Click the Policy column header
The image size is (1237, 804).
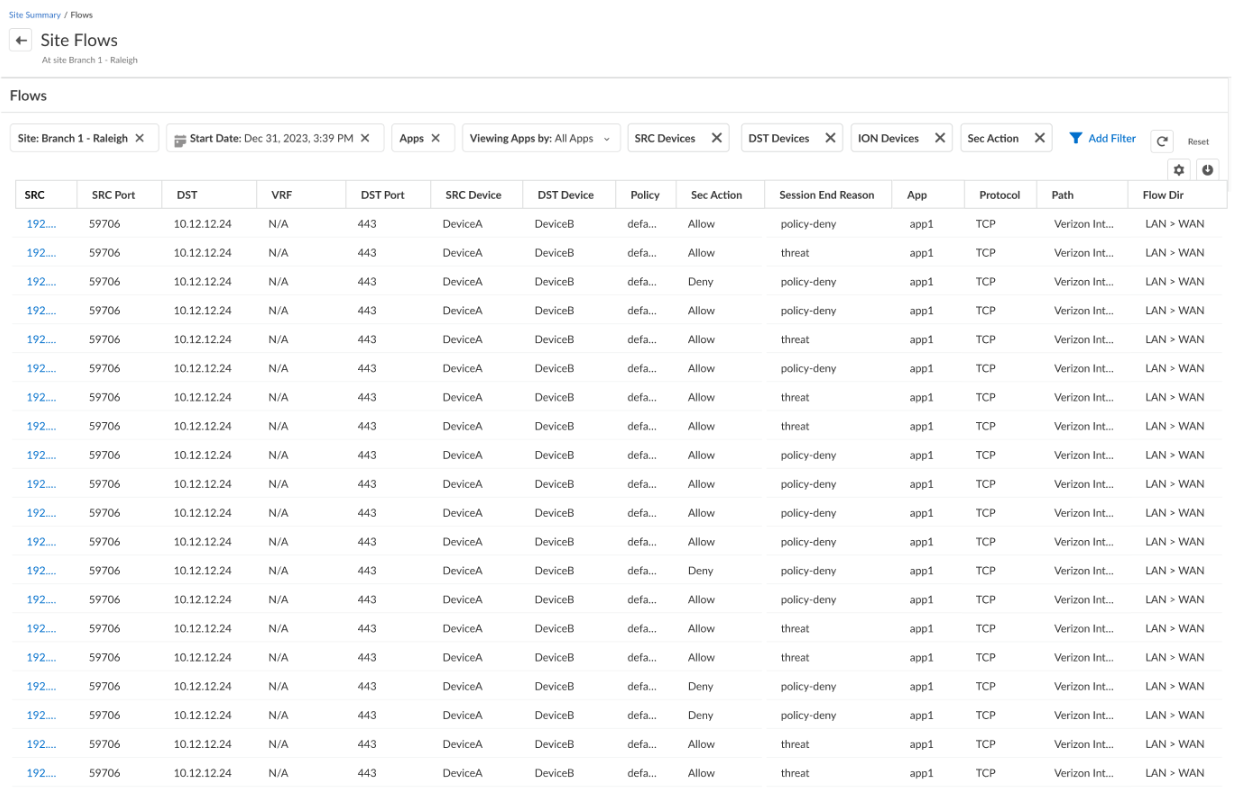coord(646,195)
